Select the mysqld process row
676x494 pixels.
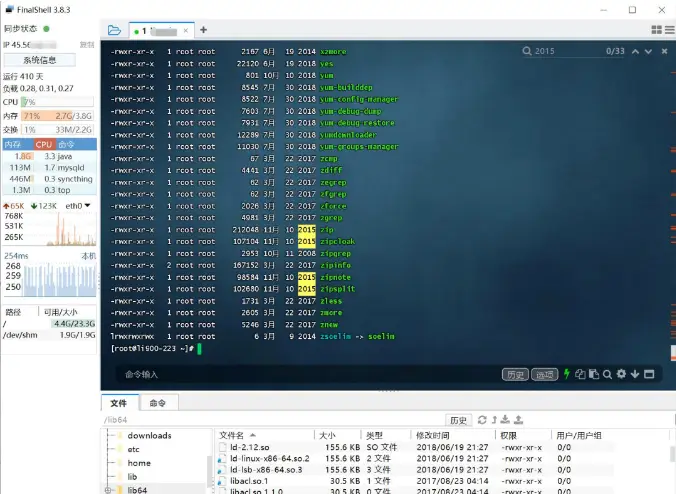[x=50, y=167]
